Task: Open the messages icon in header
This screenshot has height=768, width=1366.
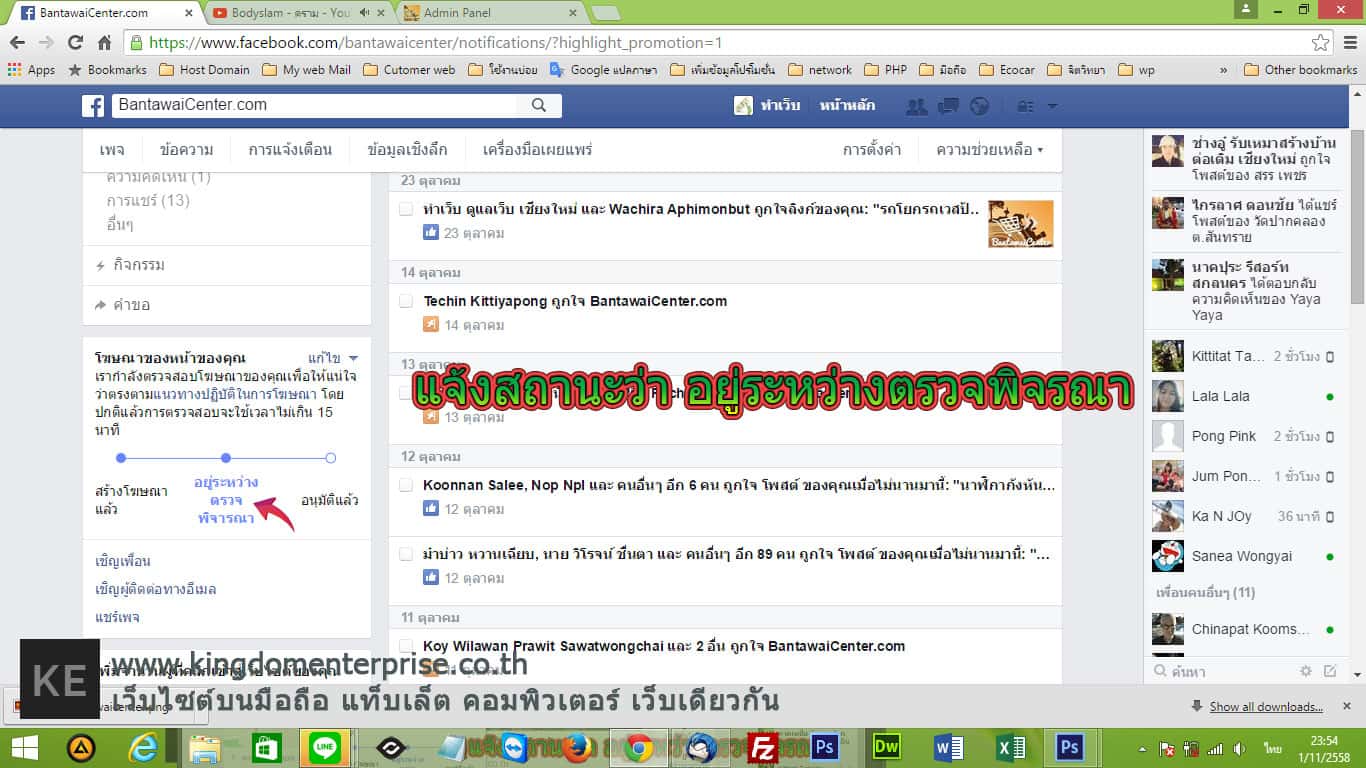Action: [x=948, y=106]
